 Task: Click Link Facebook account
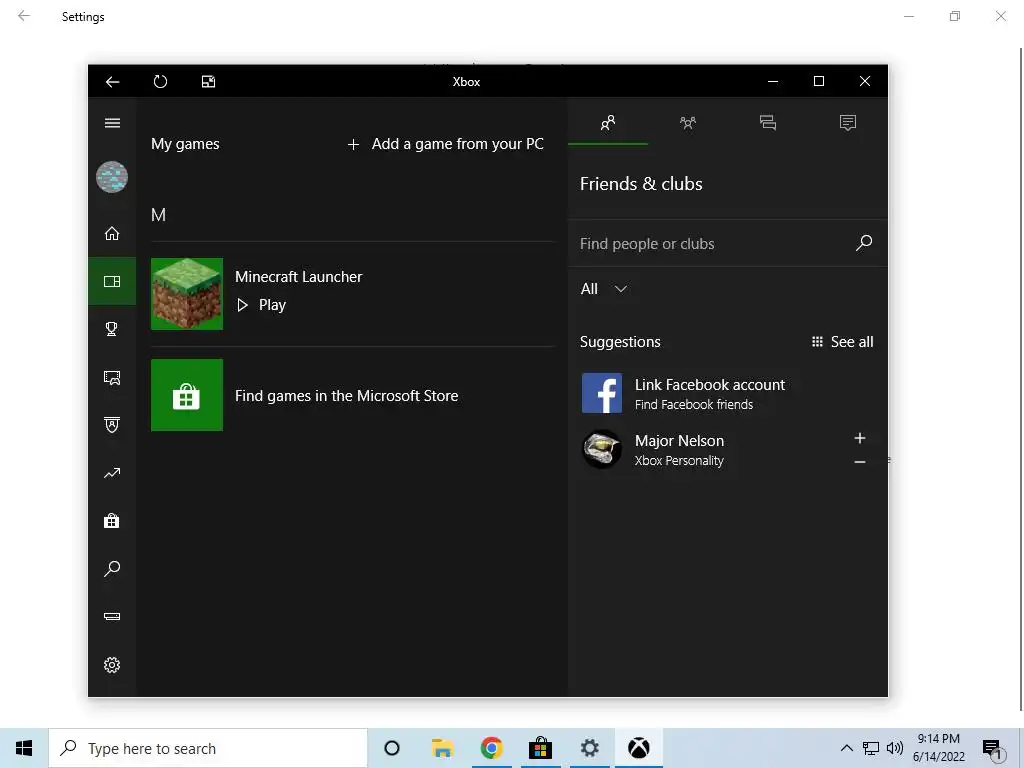pyautogui.click(x=710, y=385)
